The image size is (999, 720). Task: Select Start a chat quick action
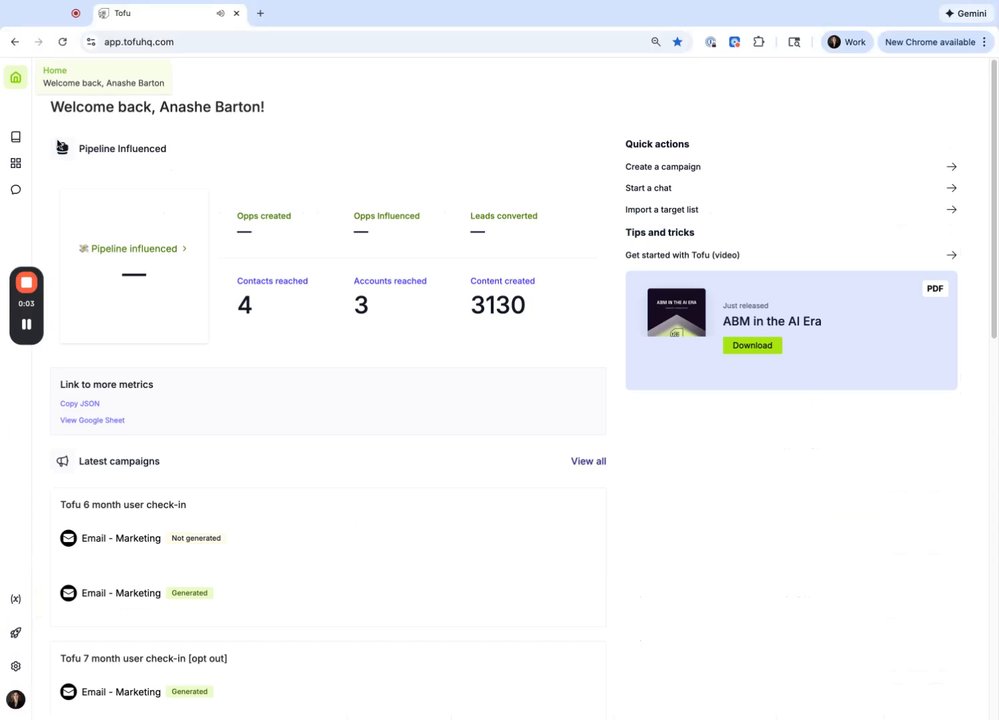click(x=648, y=188)
